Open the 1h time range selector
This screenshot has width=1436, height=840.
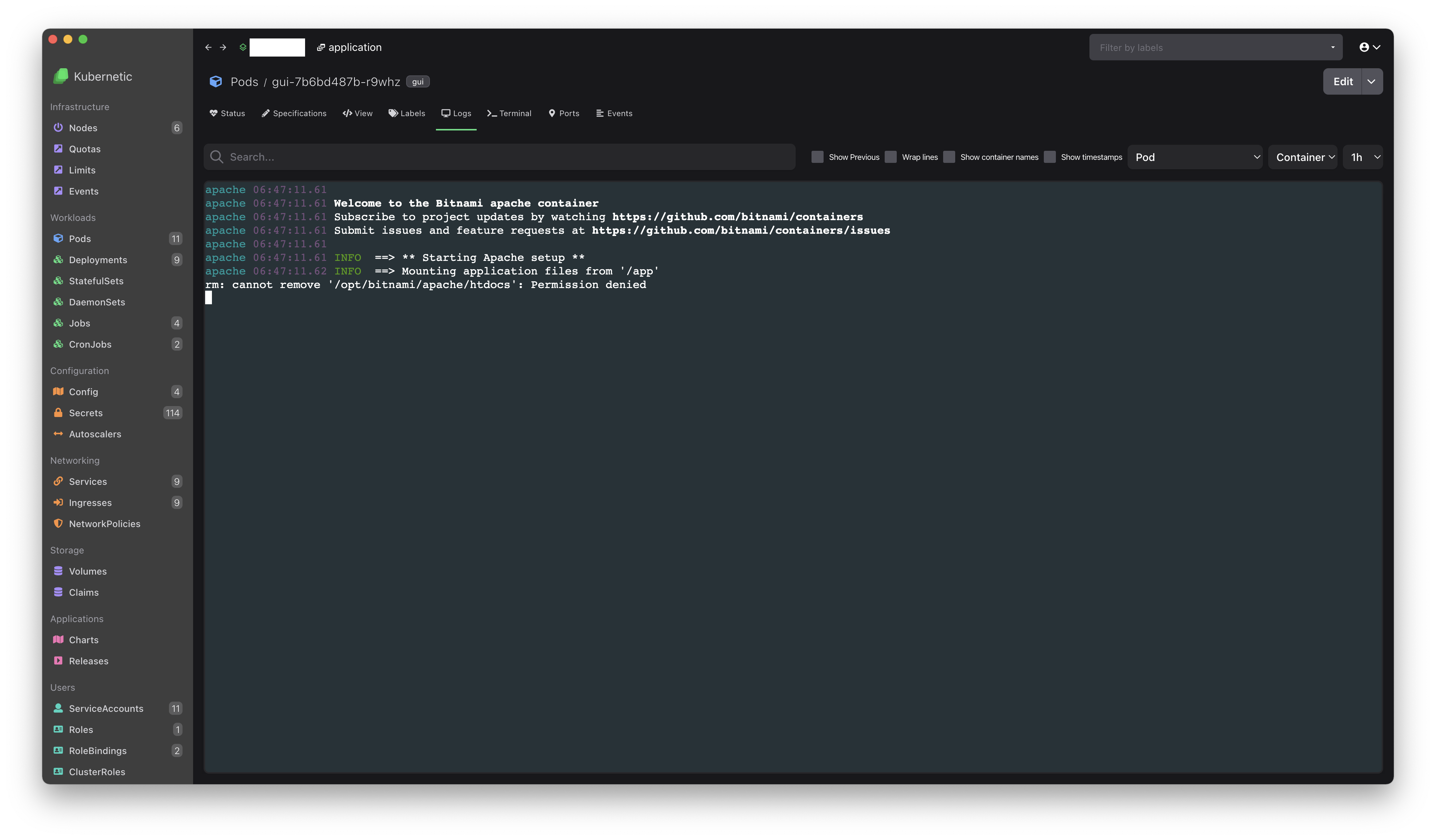coord(1363,157)
